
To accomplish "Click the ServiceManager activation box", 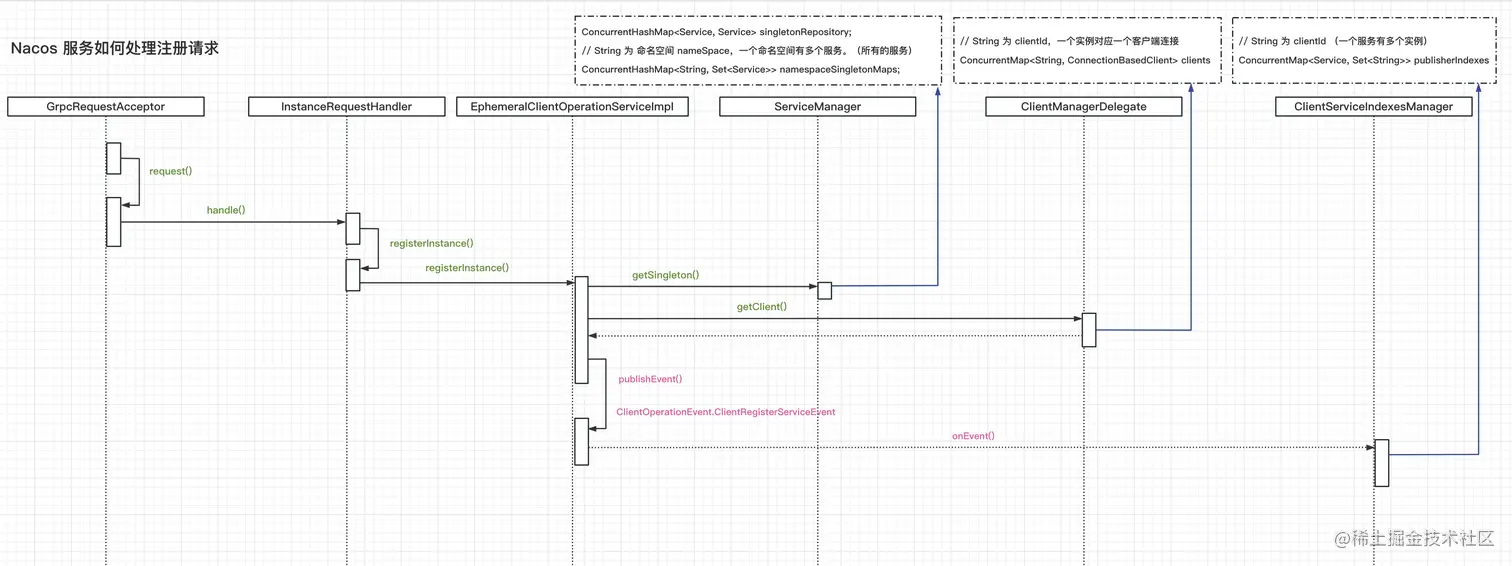I will click(x=824, y=290).
